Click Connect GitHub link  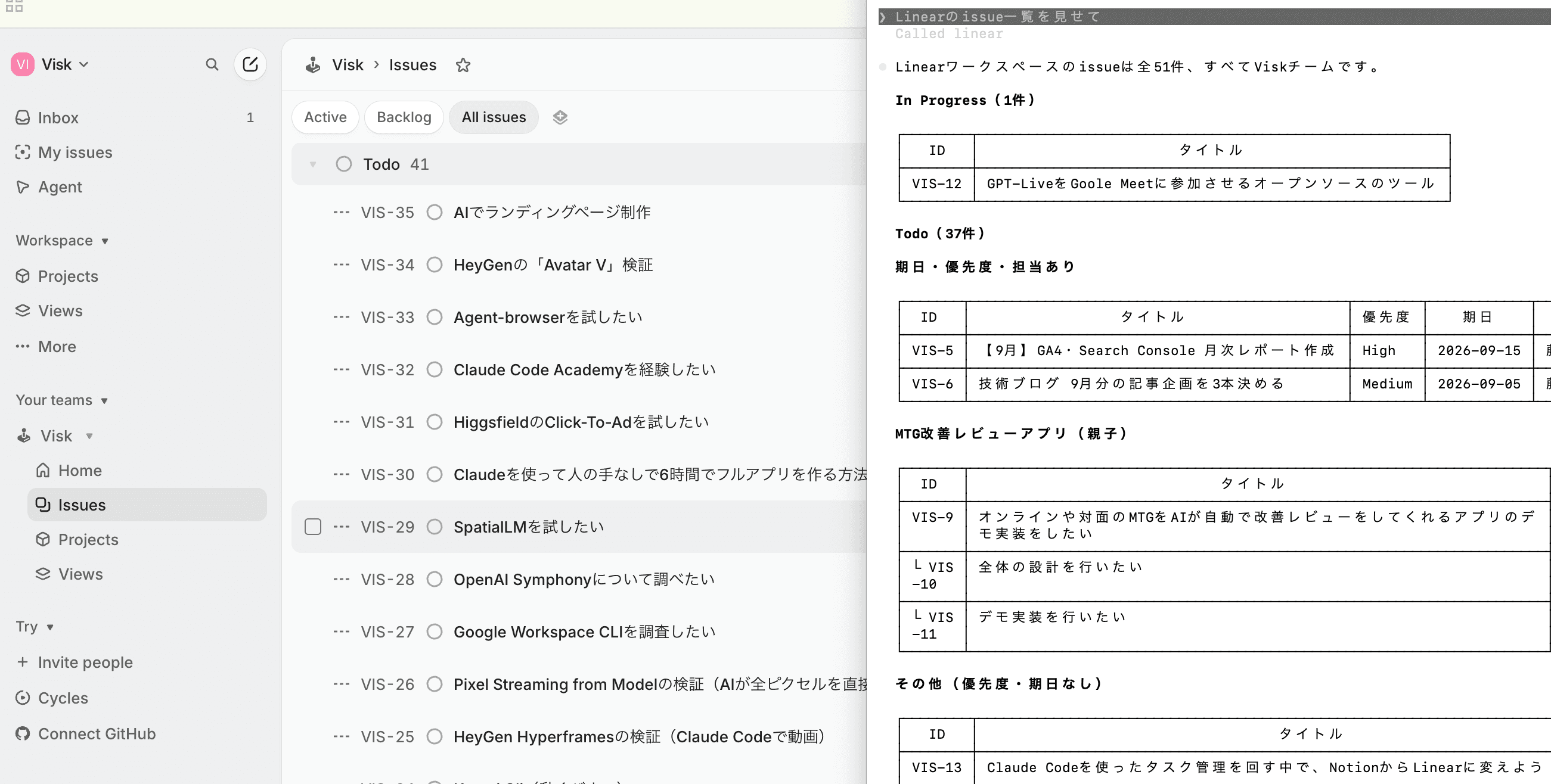(x=97, y=733)
